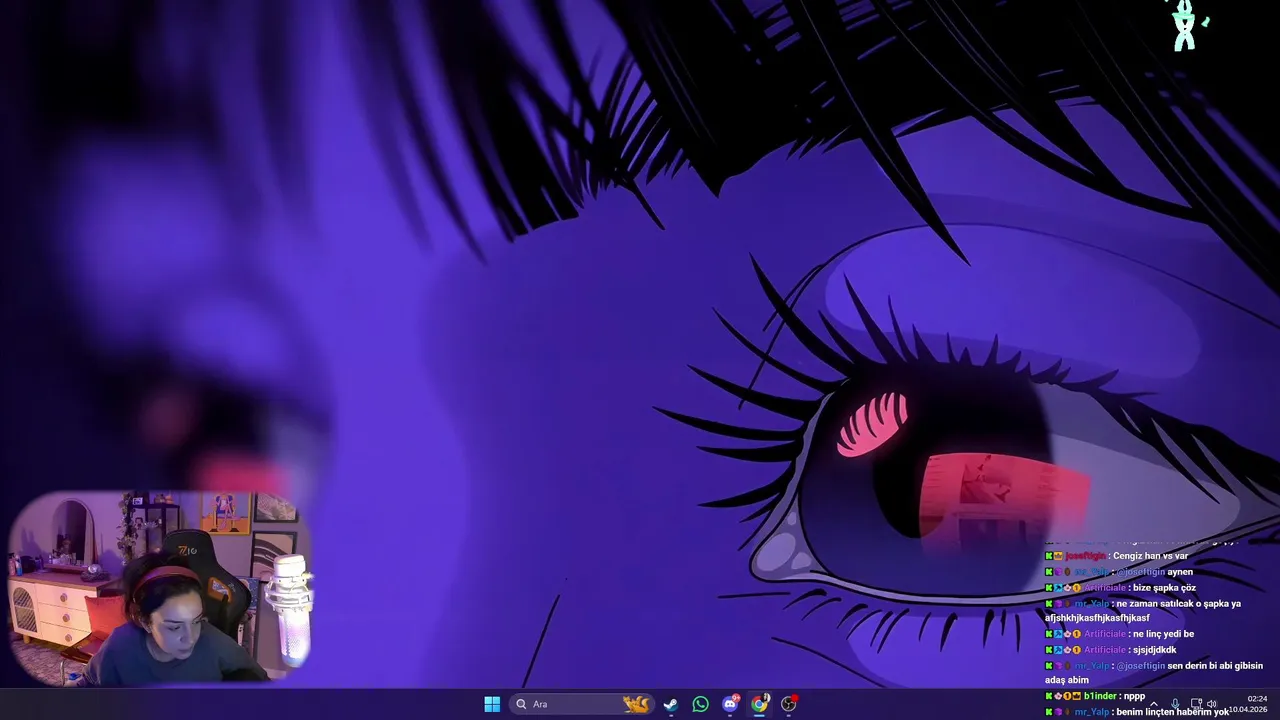1280x720 pixels.
Task: Open network settings from the system tray
Action: (1196, 704)
